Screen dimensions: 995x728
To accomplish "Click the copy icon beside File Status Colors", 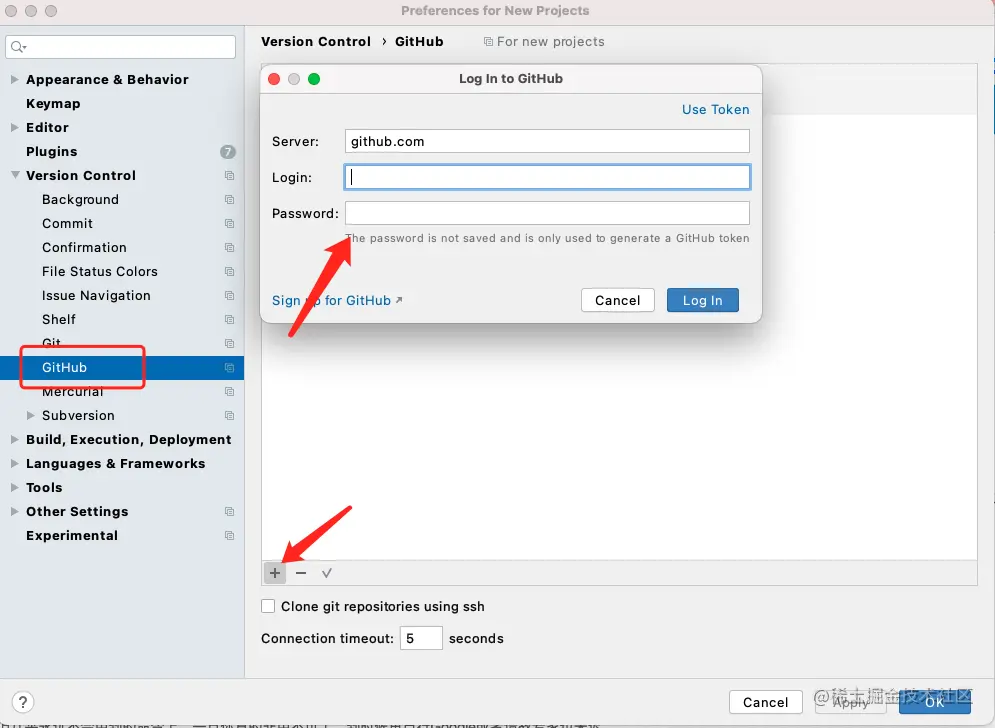I will [x=230, y=272].
